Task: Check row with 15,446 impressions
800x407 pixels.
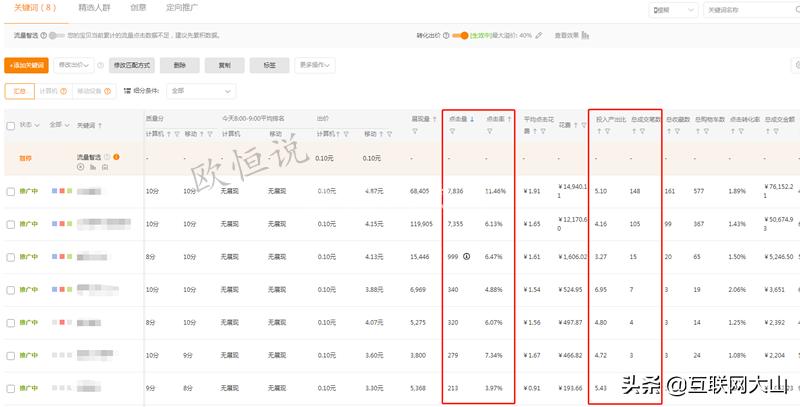Action: point(10,258)
